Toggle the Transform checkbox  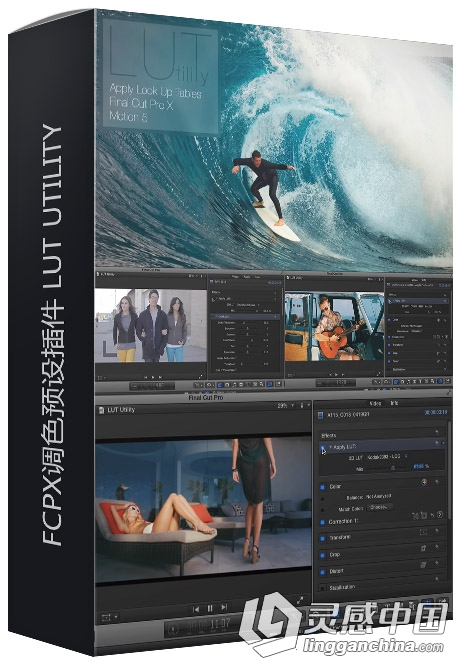coord(322,539)
